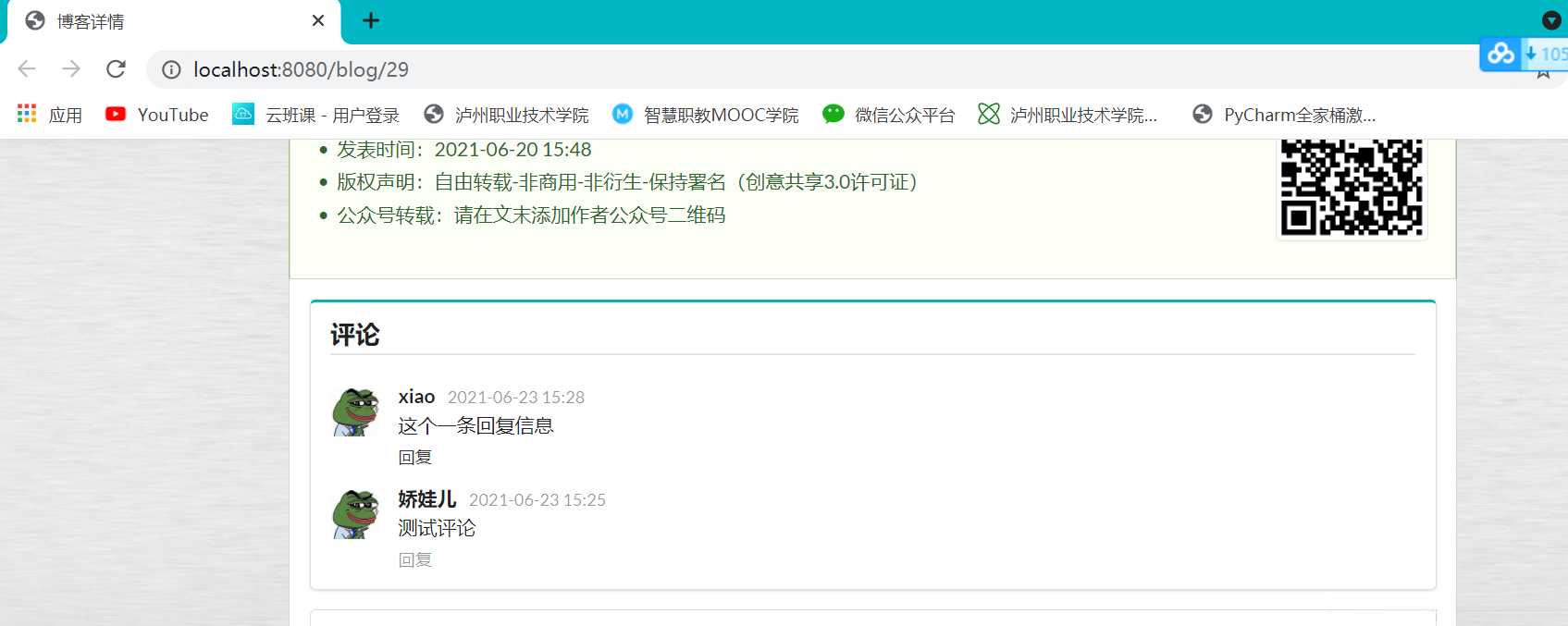Click the cloud extension icon
Viewport: 1568px width, 626px height.
pos(1500,54)
